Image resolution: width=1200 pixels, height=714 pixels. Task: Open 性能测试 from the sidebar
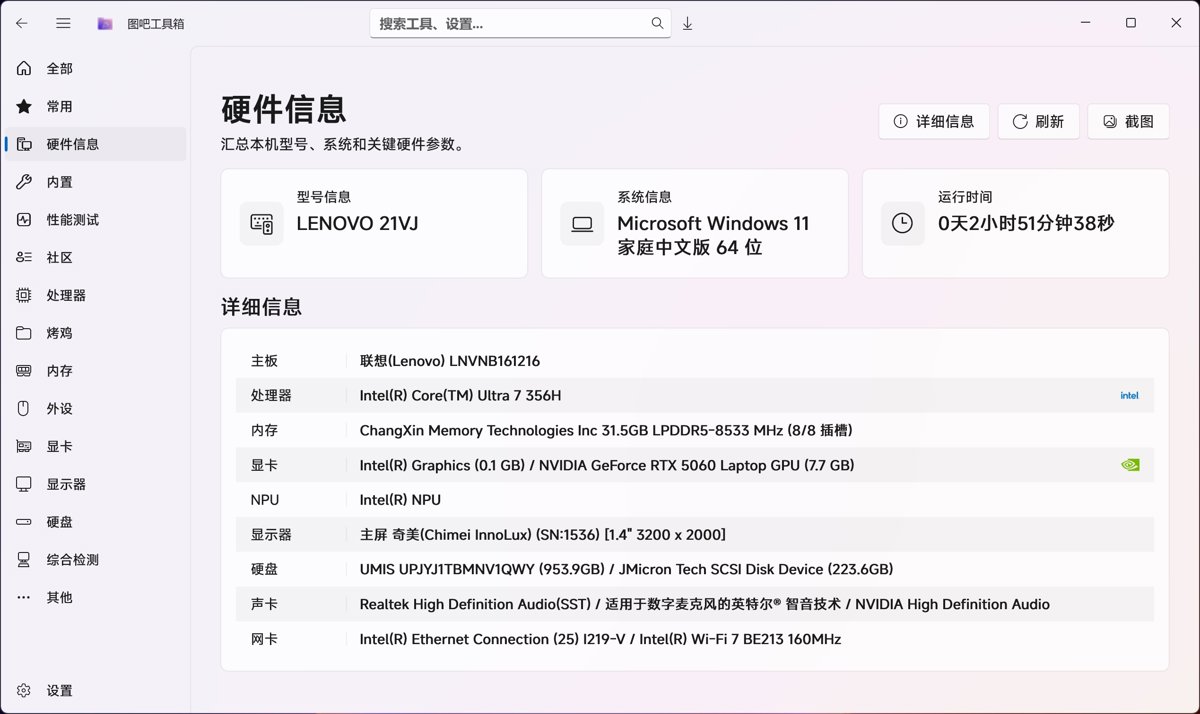95,220
